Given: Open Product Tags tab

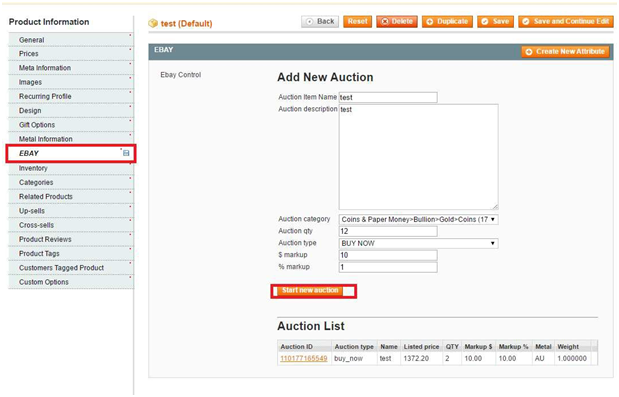Looking at the screenshot, I should 71,253.
